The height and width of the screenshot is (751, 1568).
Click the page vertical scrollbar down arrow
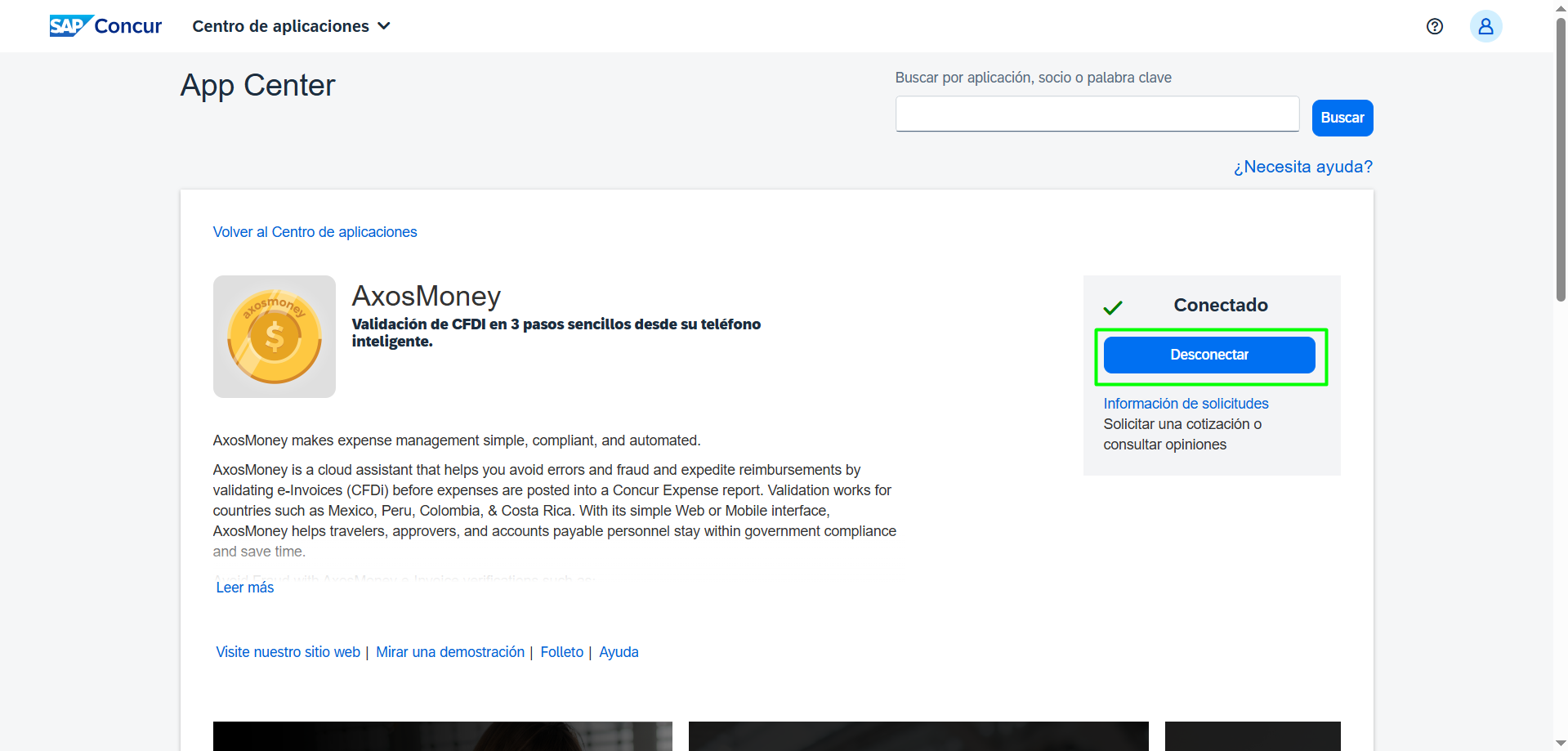[x=1561, y=743]
